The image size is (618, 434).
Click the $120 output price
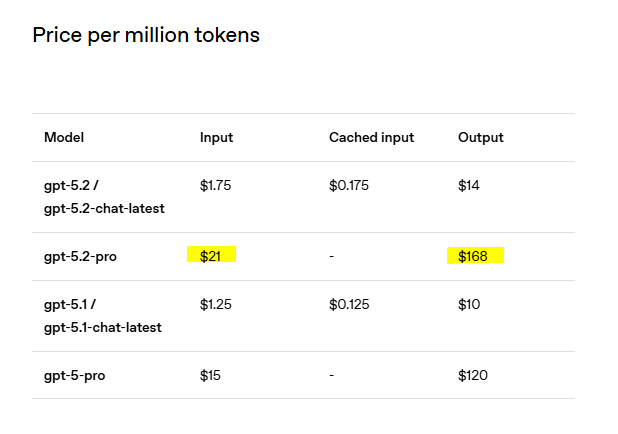[472, 376]
